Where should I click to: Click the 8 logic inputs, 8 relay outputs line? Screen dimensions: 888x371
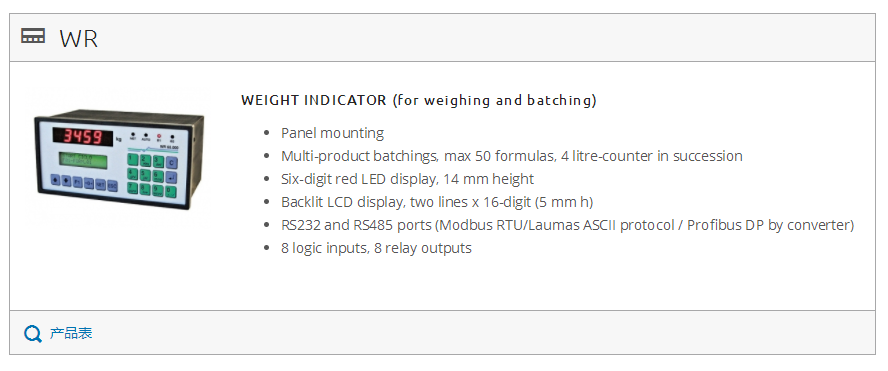(x=376, y=248)
